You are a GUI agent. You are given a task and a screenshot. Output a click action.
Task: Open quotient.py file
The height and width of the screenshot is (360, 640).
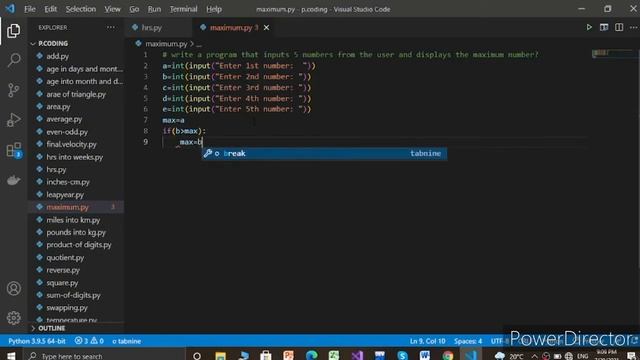tap(65, 258)
